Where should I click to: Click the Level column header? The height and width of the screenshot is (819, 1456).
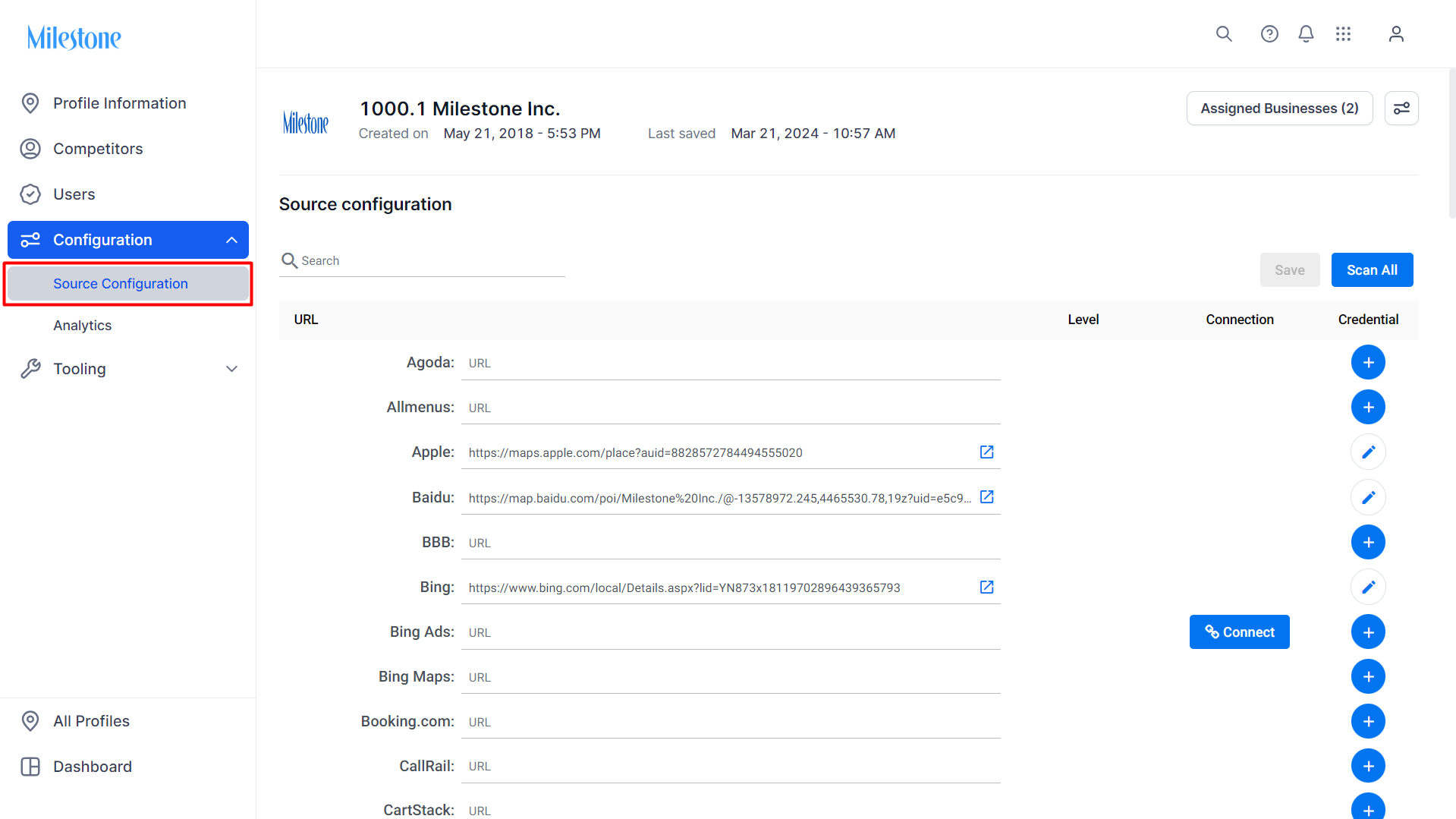[x=1083, y=320]
